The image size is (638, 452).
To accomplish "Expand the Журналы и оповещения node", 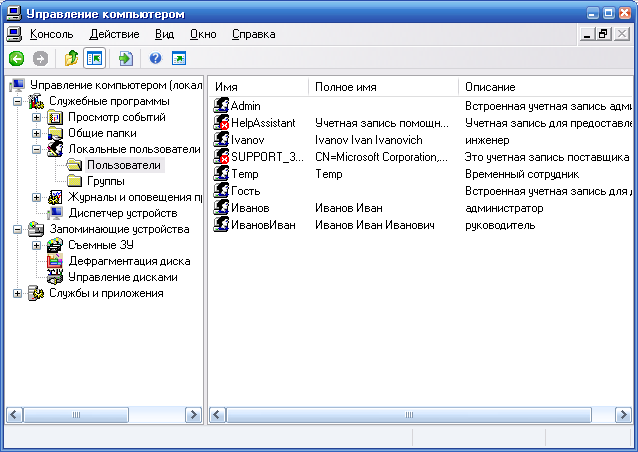I will [36, 197].
